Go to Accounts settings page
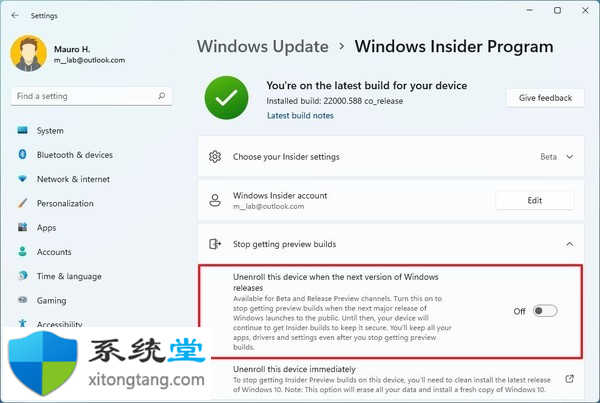This screenshot has height=403, width=600. pos(54,252)
